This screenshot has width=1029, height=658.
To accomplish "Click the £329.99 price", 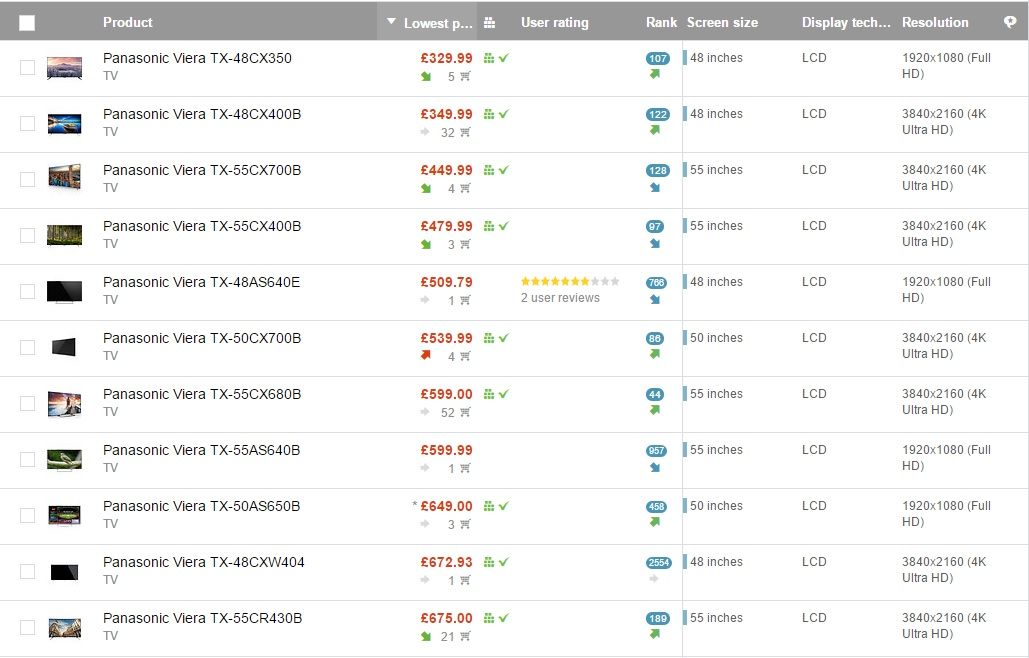I will pos(446,58).
